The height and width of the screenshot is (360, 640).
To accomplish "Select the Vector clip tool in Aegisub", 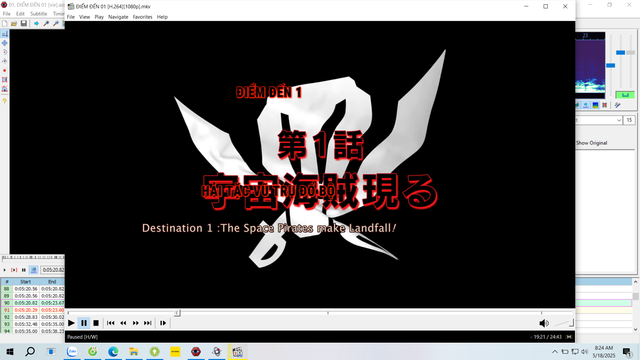I will pyautogui.click(x=4, y=89).
